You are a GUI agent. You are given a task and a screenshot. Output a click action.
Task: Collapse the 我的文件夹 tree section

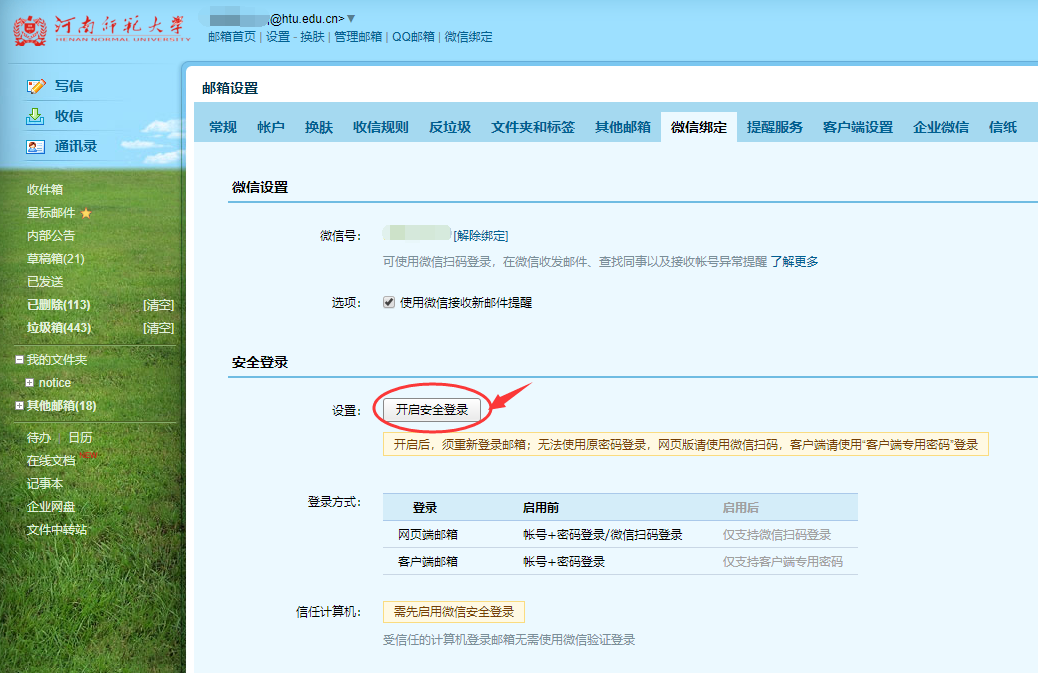19,360
